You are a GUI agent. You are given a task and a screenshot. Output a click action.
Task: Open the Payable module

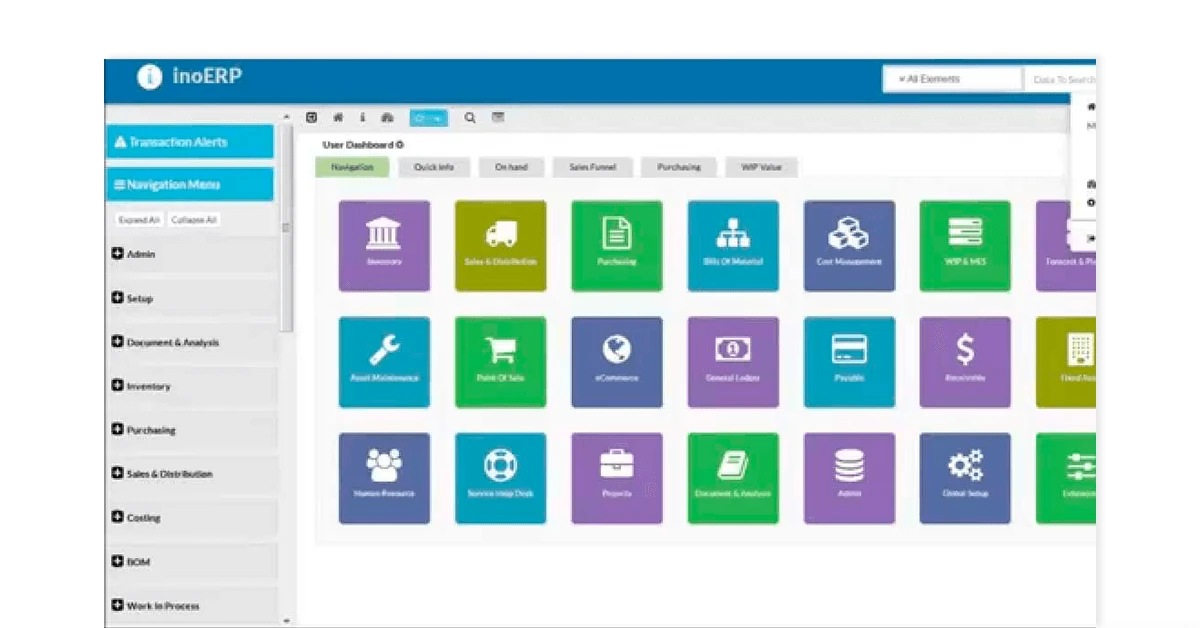(849, 362)
